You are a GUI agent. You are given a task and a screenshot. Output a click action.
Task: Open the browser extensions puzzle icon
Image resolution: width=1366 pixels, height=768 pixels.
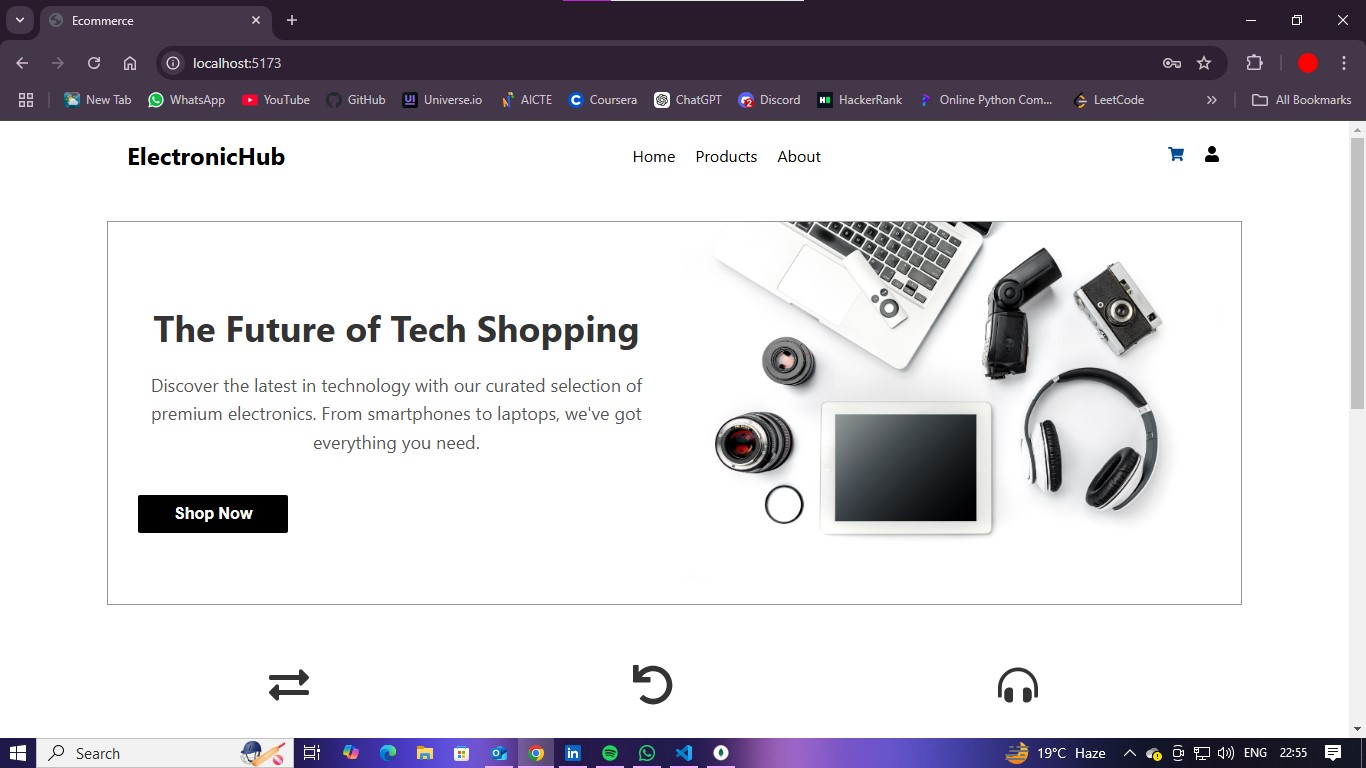[x=1254, y=63]
